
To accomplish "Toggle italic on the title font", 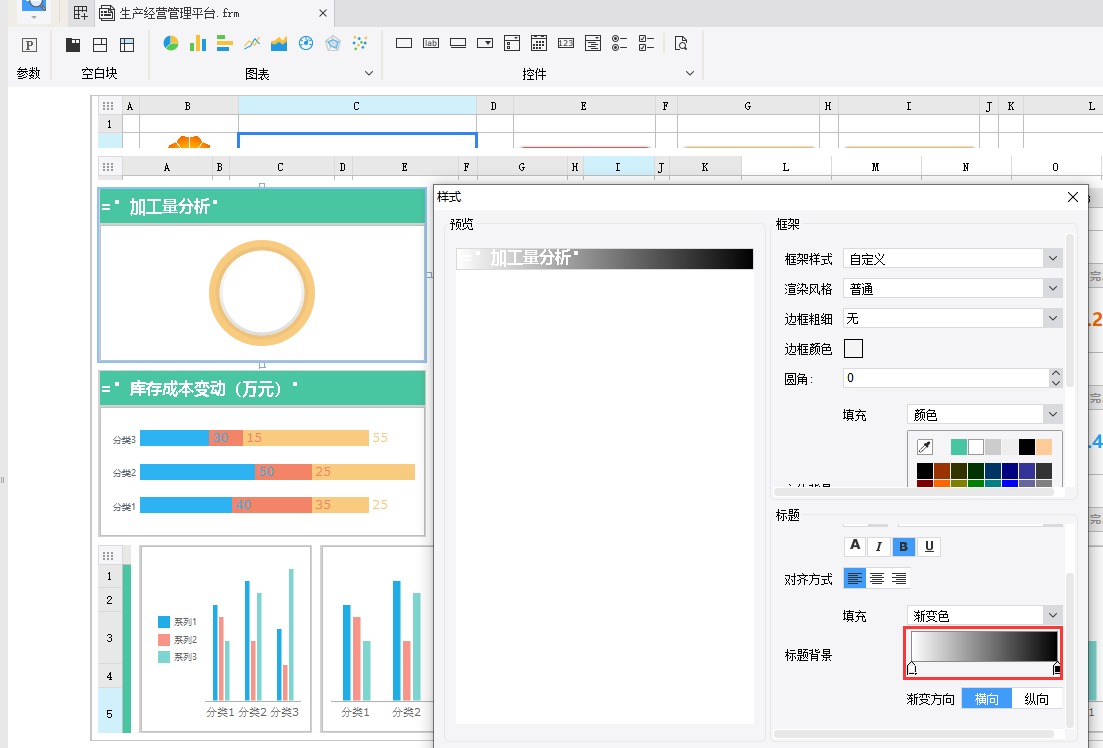I will 879,547.
